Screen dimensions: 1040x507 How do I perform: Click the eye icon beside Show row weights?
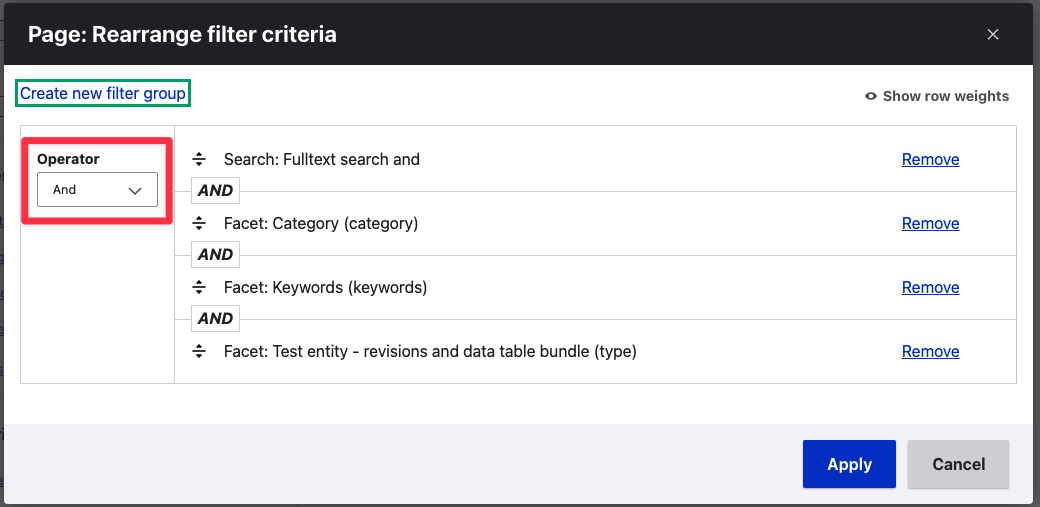pos(871,96)
